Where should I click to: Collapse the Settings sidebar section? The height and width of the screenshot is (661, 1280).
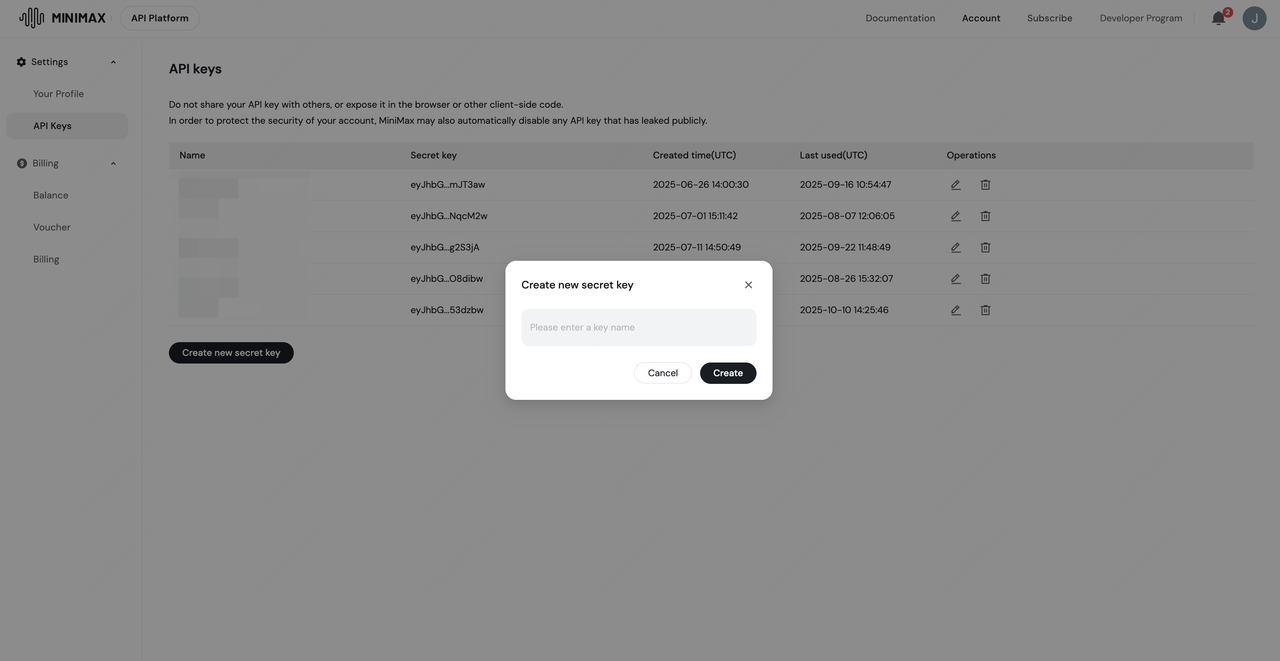[113, 62]
